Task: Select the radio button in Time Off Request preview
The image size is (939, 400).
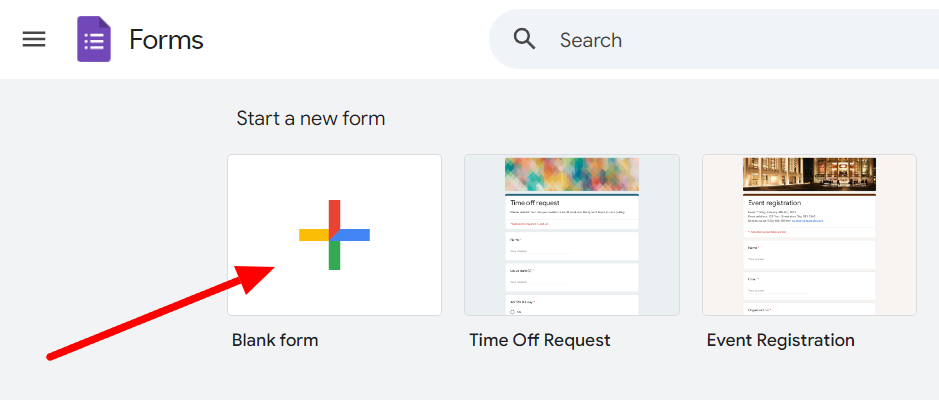Action: click(513, 312)
